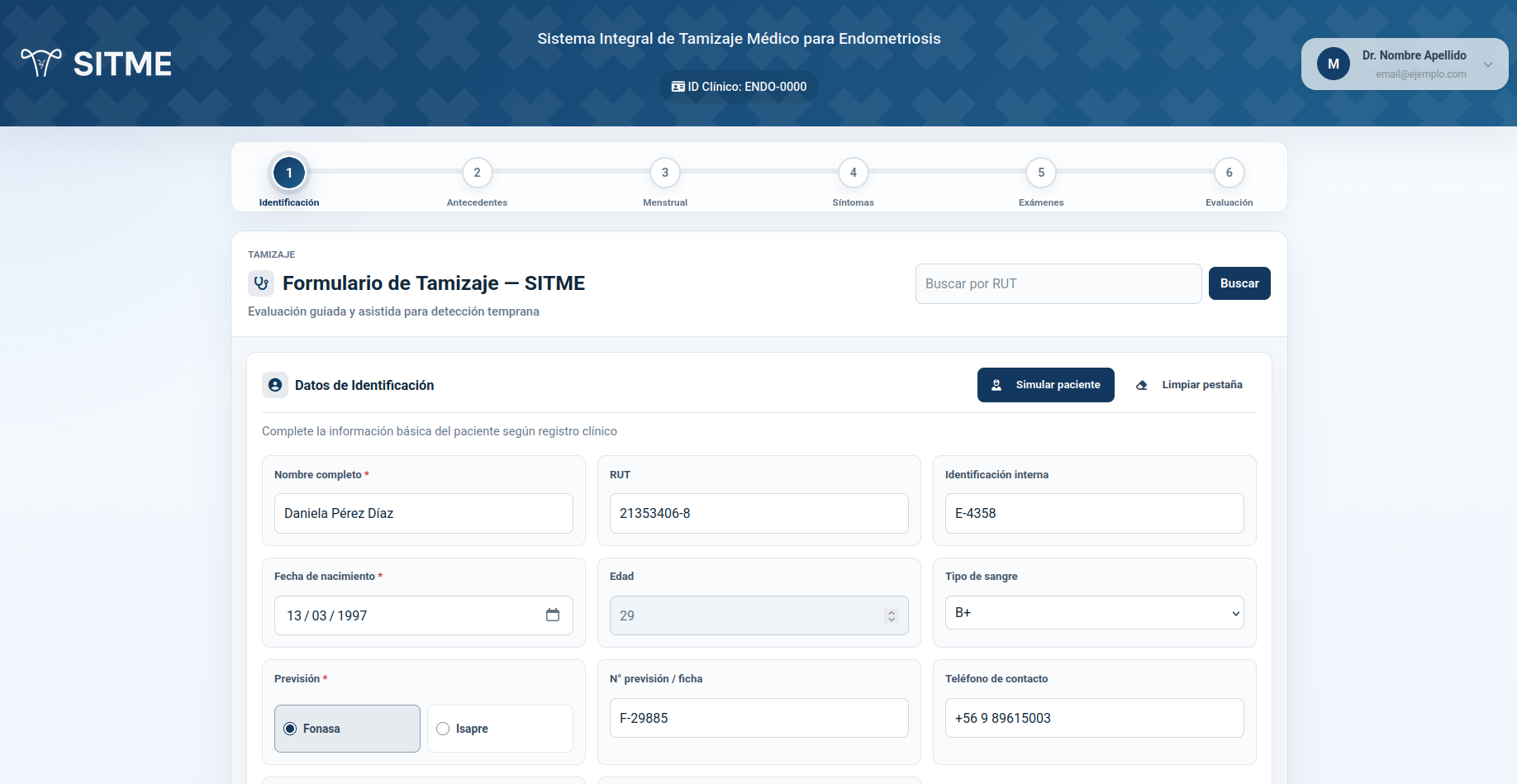1517x784 pixels.
Task: Click the Teléfono de contacto field
Action: tap(1095, 718)
